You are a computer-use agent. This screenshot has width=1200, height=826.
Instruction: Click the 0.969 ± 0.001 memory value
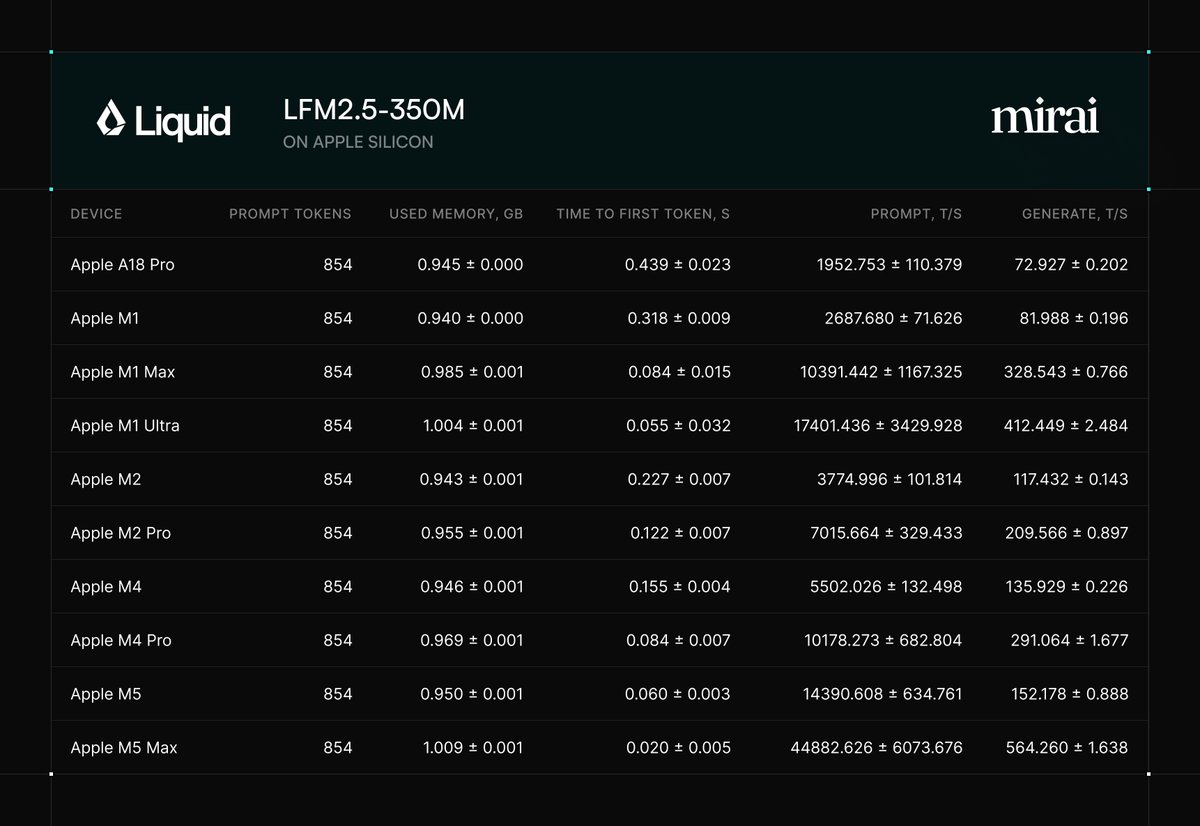point(471,640)
